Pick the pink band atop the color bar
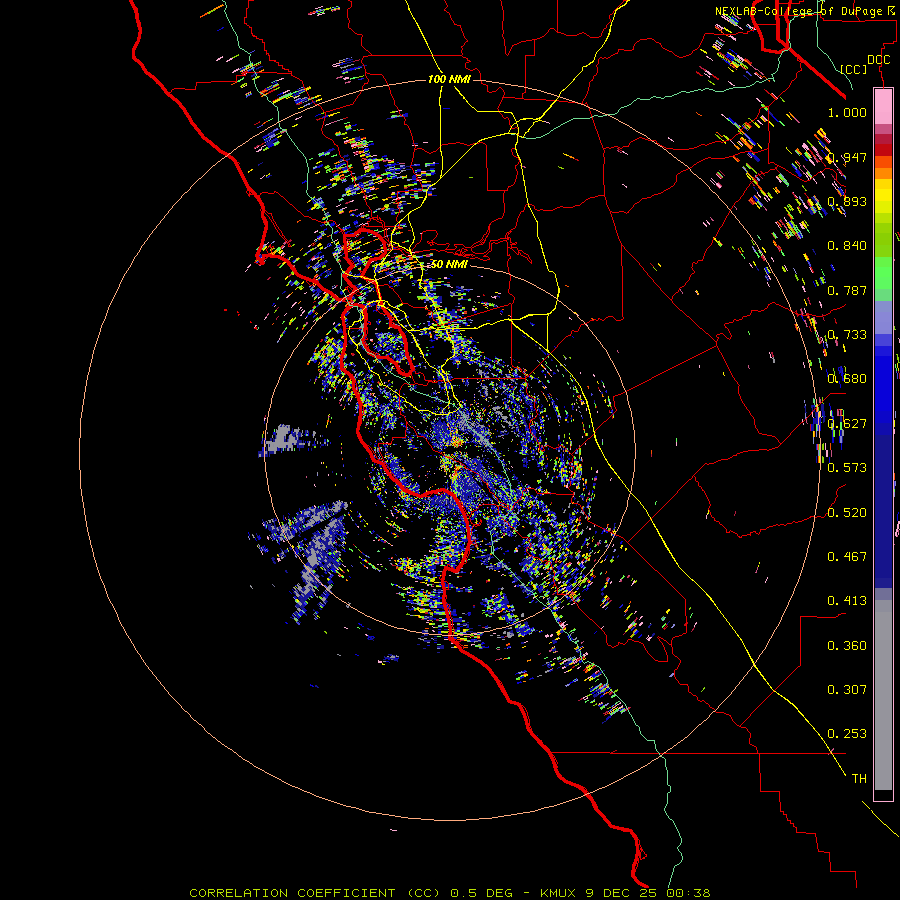This screenshot has width=900, height=900. tap(883, 107)
